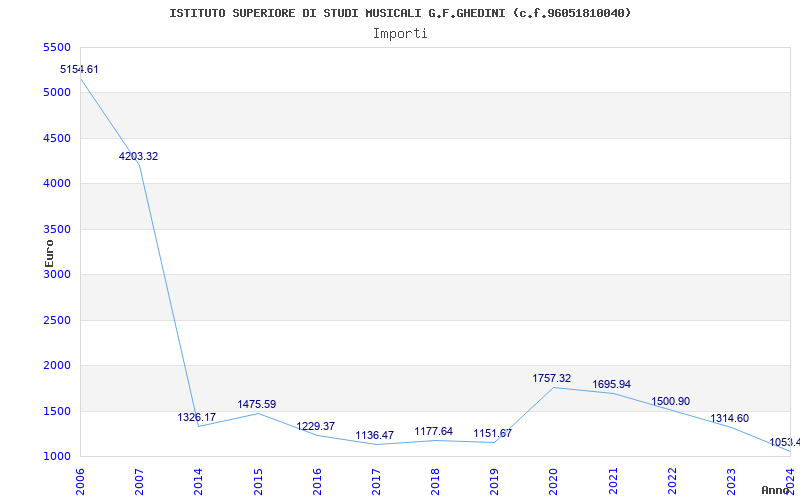Click the 2022 x-axis year label
The width and height of the screenshot is (800, 500).
tap(672, 481)
